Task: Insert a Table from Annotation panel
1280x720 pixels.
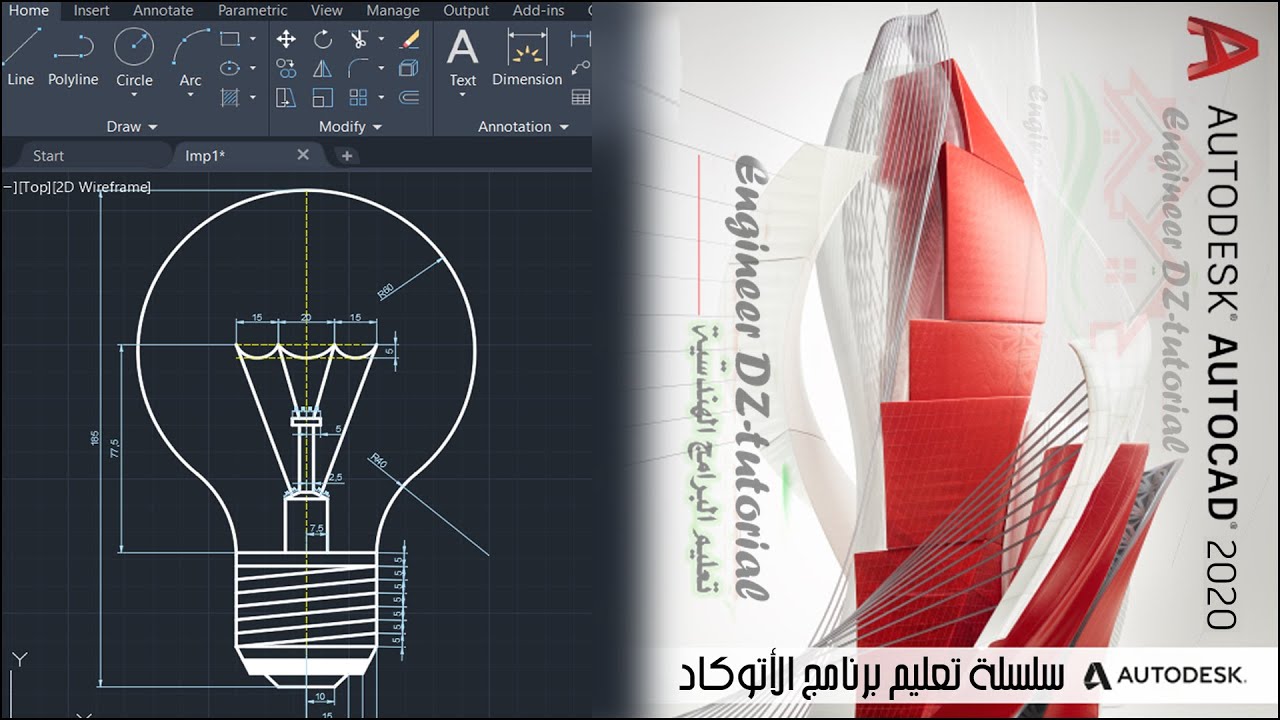Action: pos(580,97)
